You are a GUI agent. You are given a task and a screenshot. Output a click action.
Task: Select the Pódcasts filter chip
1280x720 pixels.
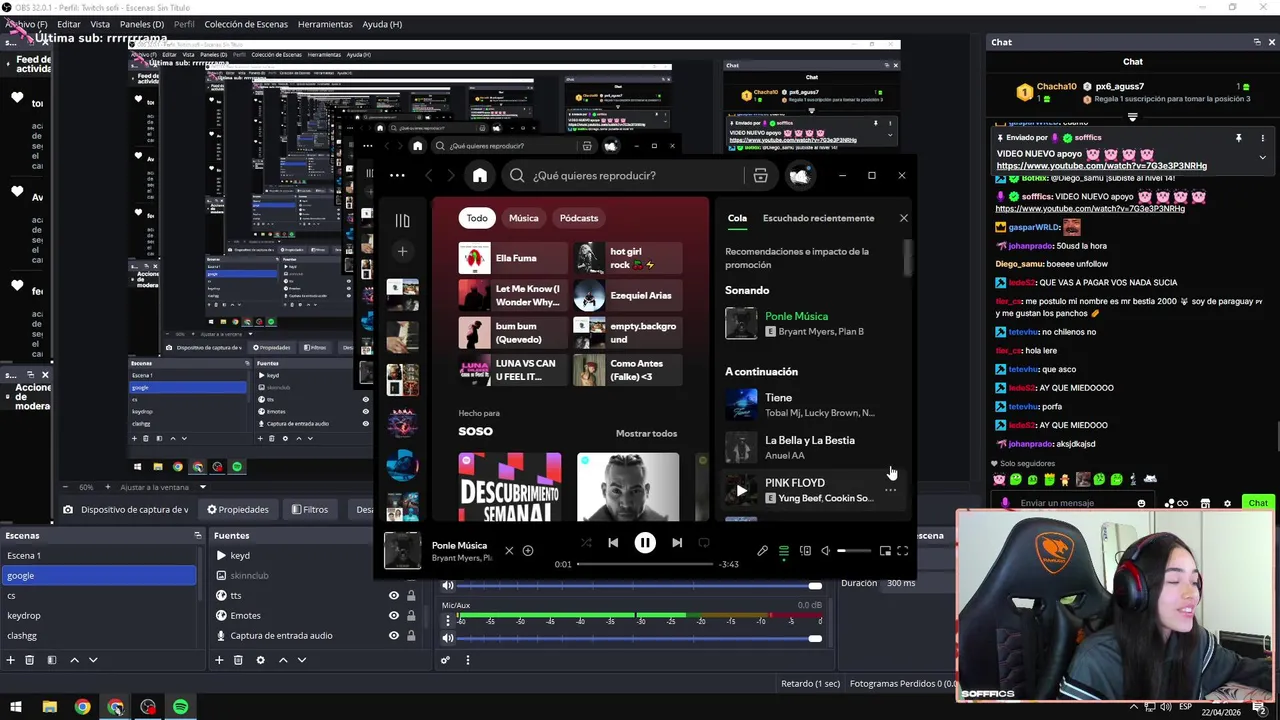pos(579,218)
